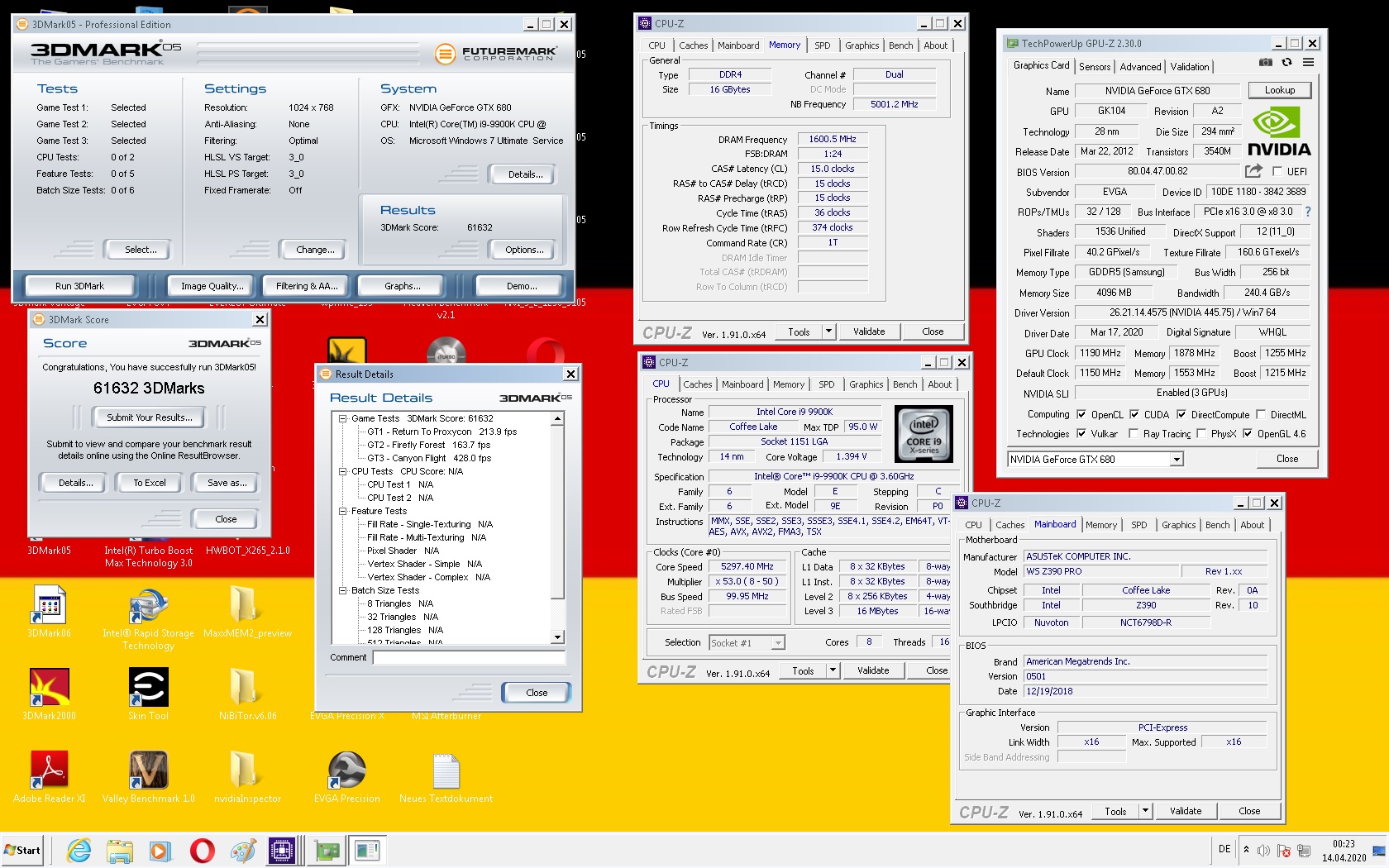This screenshot has width=1389, height=868.
Task: Collapse the CPU Tests tree node
Action: click(x=342, y=471)
